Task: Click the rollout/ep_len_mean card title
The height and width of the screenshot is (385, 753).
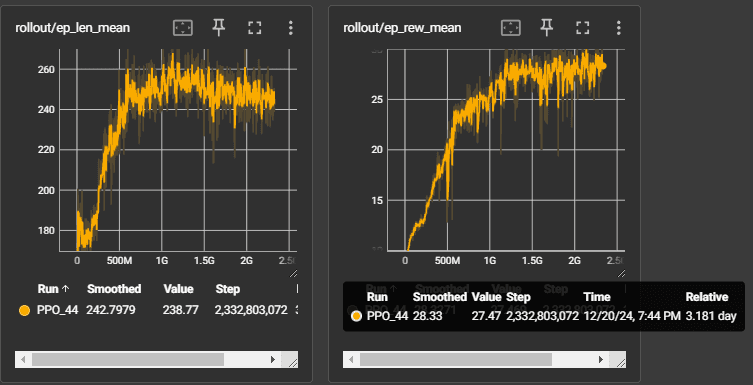Action: [x=73, y=28]
